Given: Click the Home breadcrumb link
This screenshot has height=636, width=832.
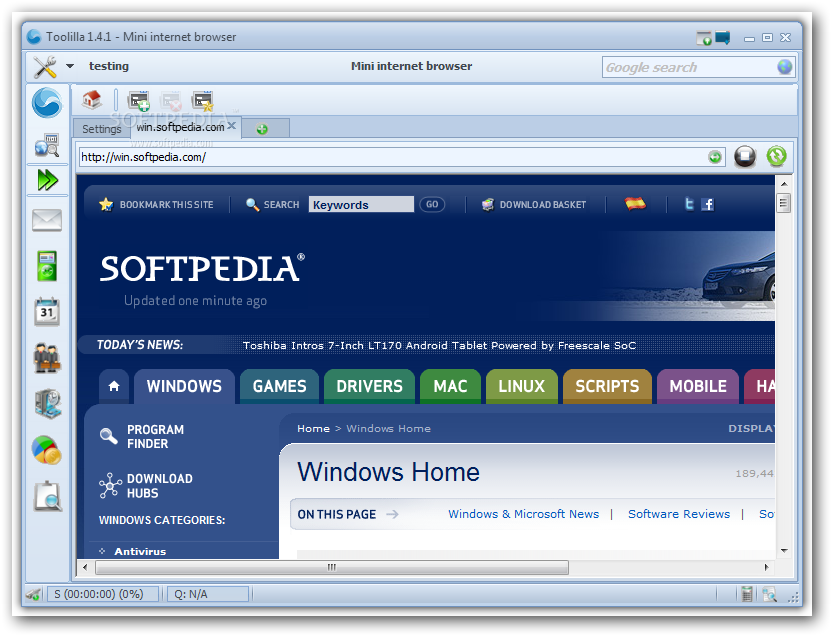Looking at the screenshot, I should (x=313, y=429).
